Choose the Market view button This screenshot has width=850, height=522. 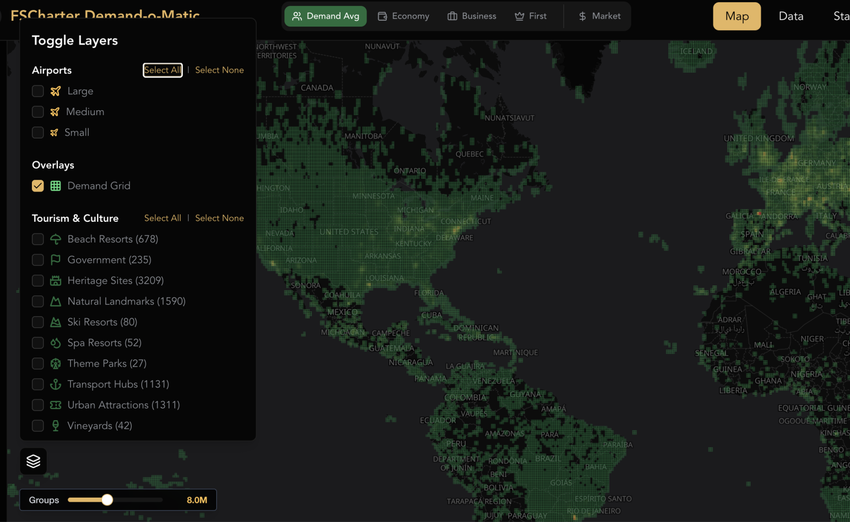point(599,16)
